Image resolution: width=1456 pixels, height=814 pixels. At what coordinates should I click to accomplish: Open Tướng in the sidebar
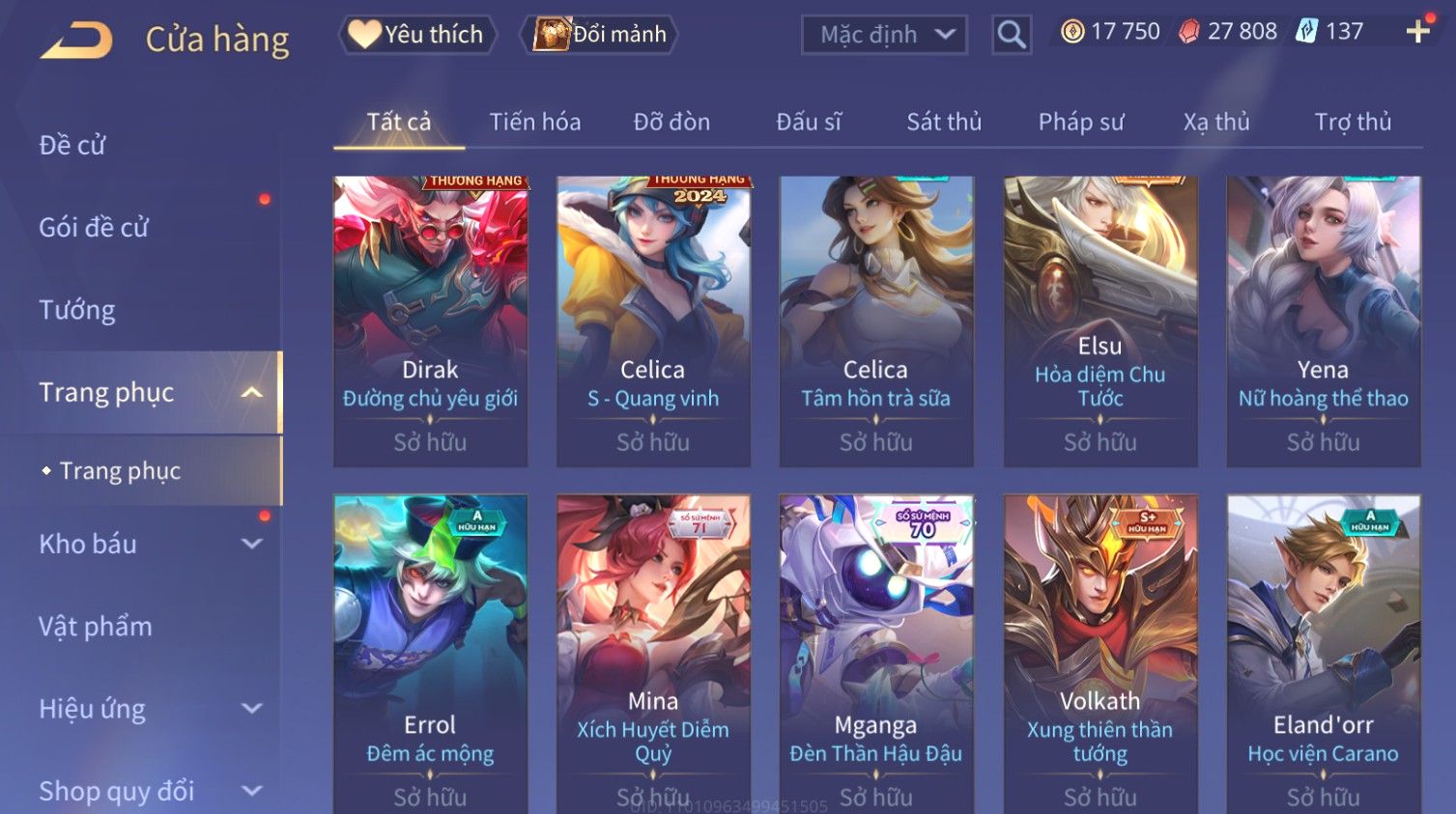(x=77, y=310)
